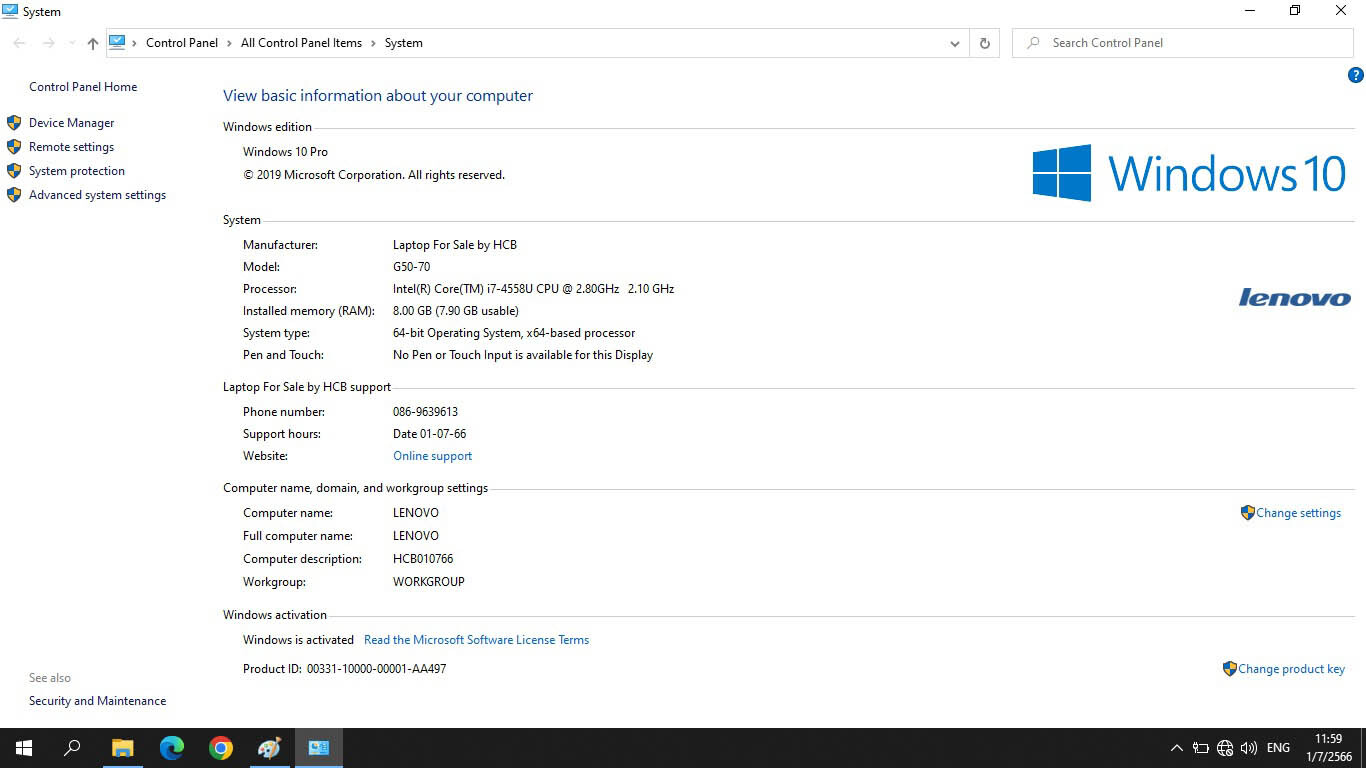Viewport: 1366px width, 768px height.
Task: Open network globe tray icon
Action: [x=1225, y=748]
